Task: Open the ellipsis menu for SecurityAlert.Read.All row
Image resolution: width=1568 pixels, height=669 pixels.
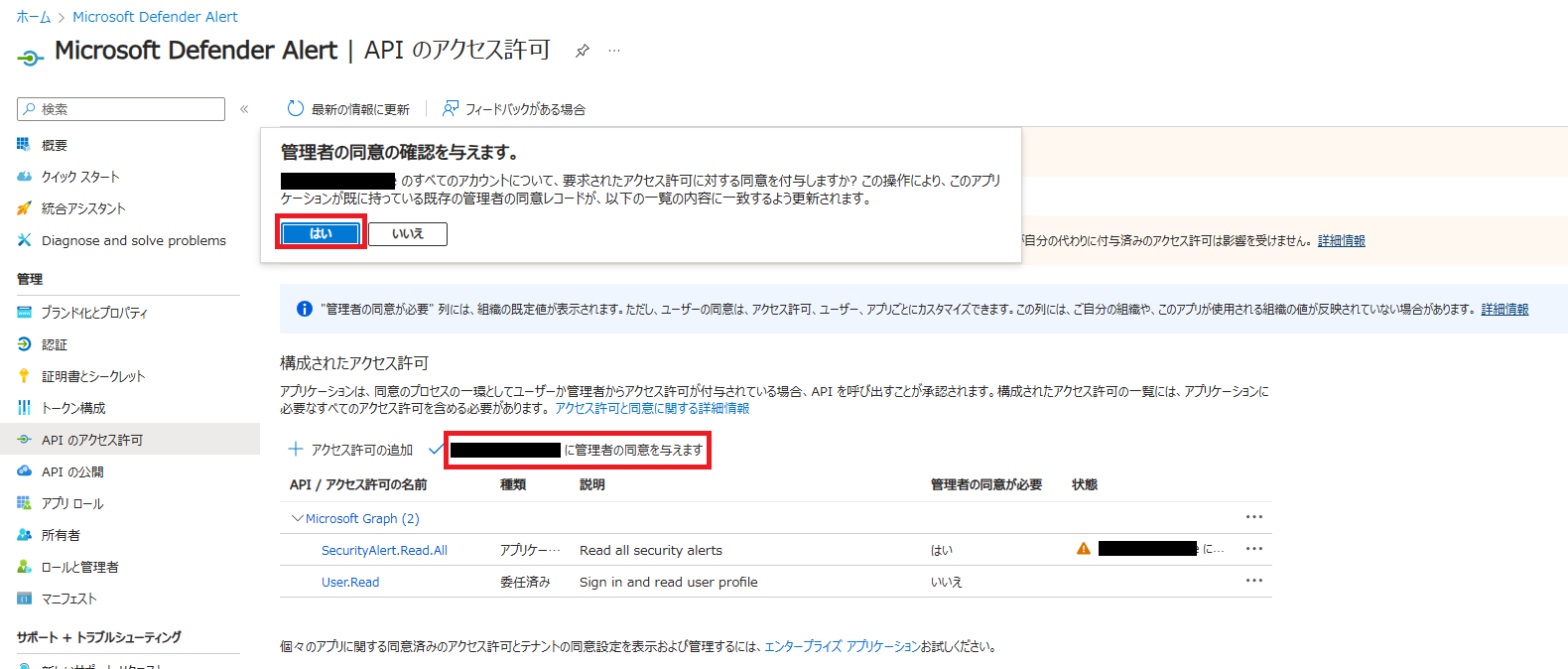Action: [x=1254, y=549]
